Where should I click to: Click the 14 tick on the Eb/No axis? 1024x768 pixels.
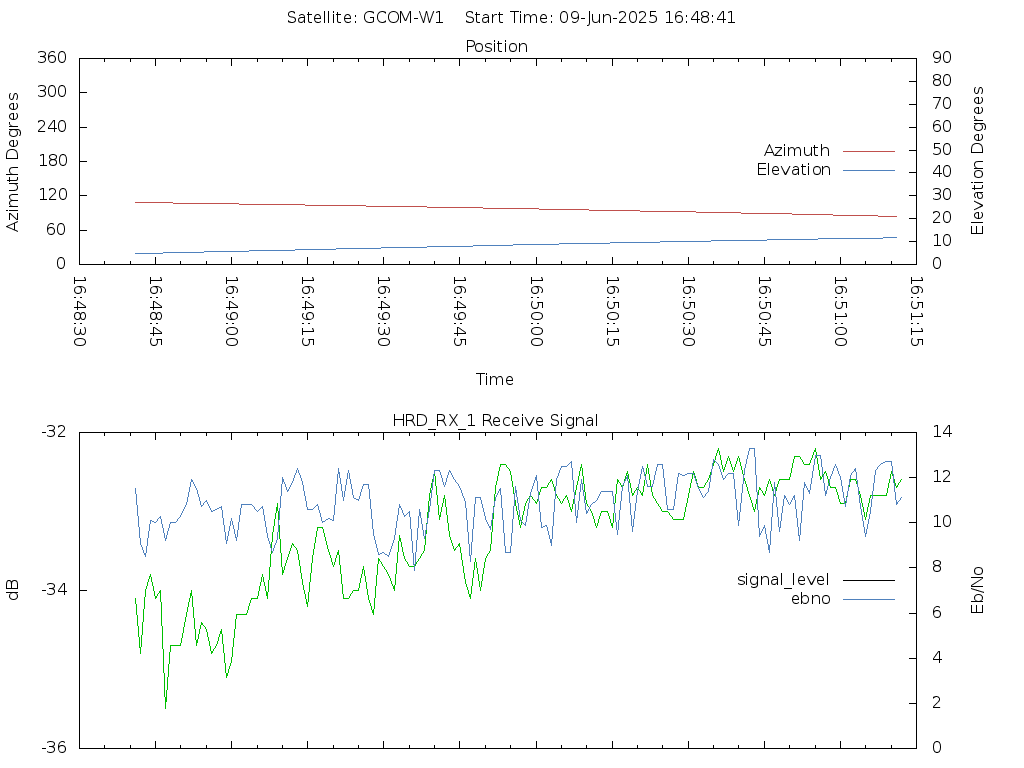(x=942, y=432)
